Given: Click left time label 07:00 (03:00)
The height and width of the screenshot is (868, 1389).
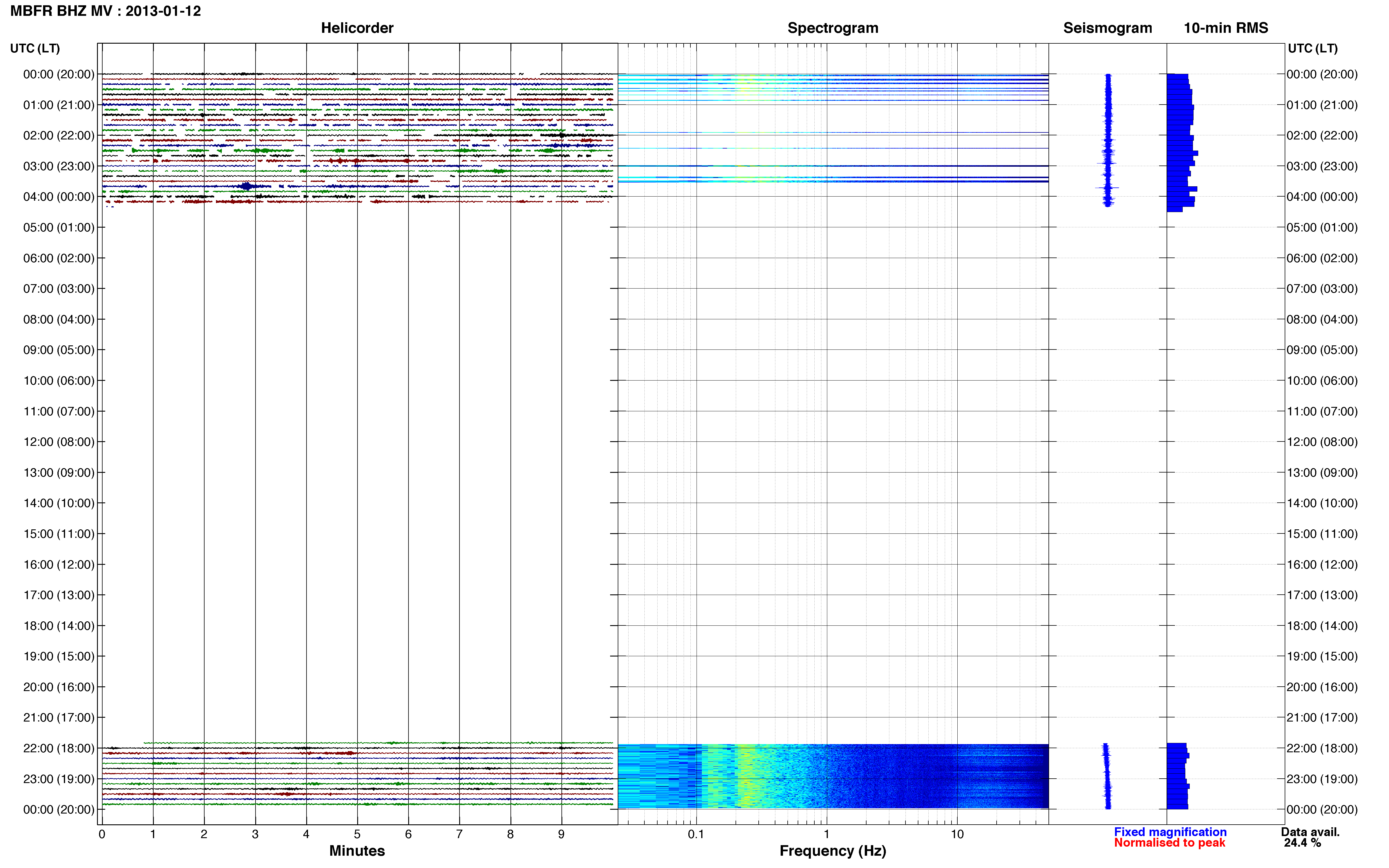Looking at the screenshot, I should (x=59, y=289).
